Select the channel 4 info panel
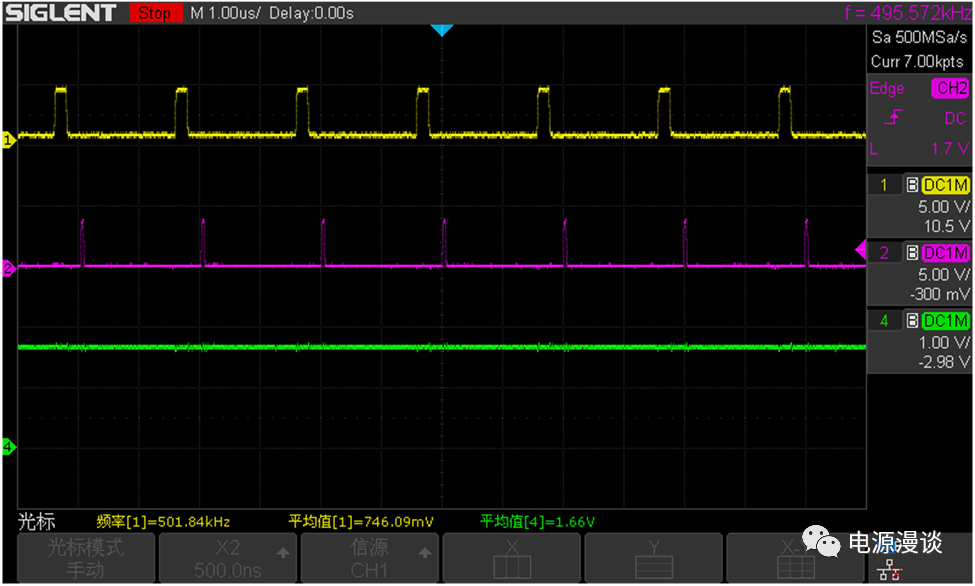This screenshot has height=586, width=975. click(919, 340)
